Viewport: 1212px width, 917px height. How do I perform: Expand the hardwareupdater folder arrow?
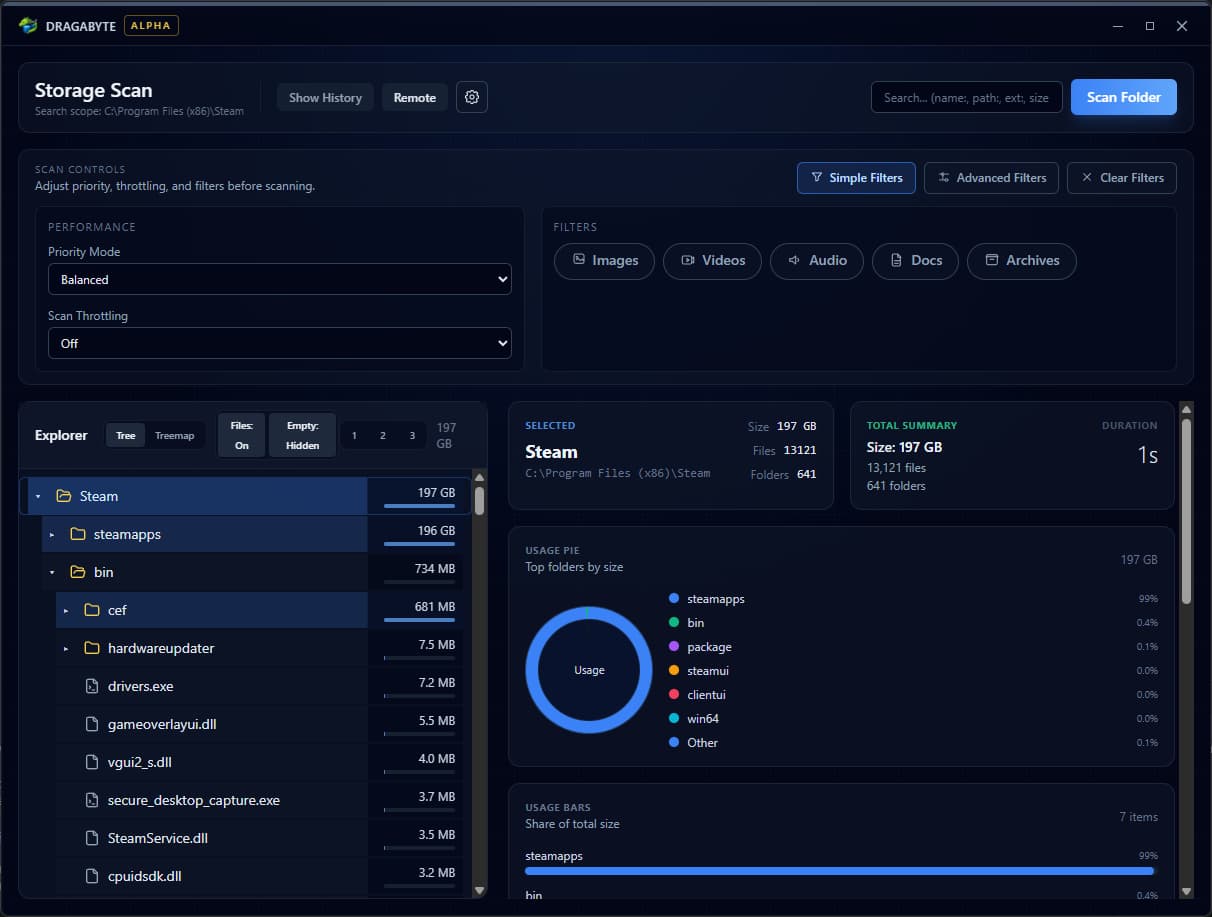tap(66, 648)
